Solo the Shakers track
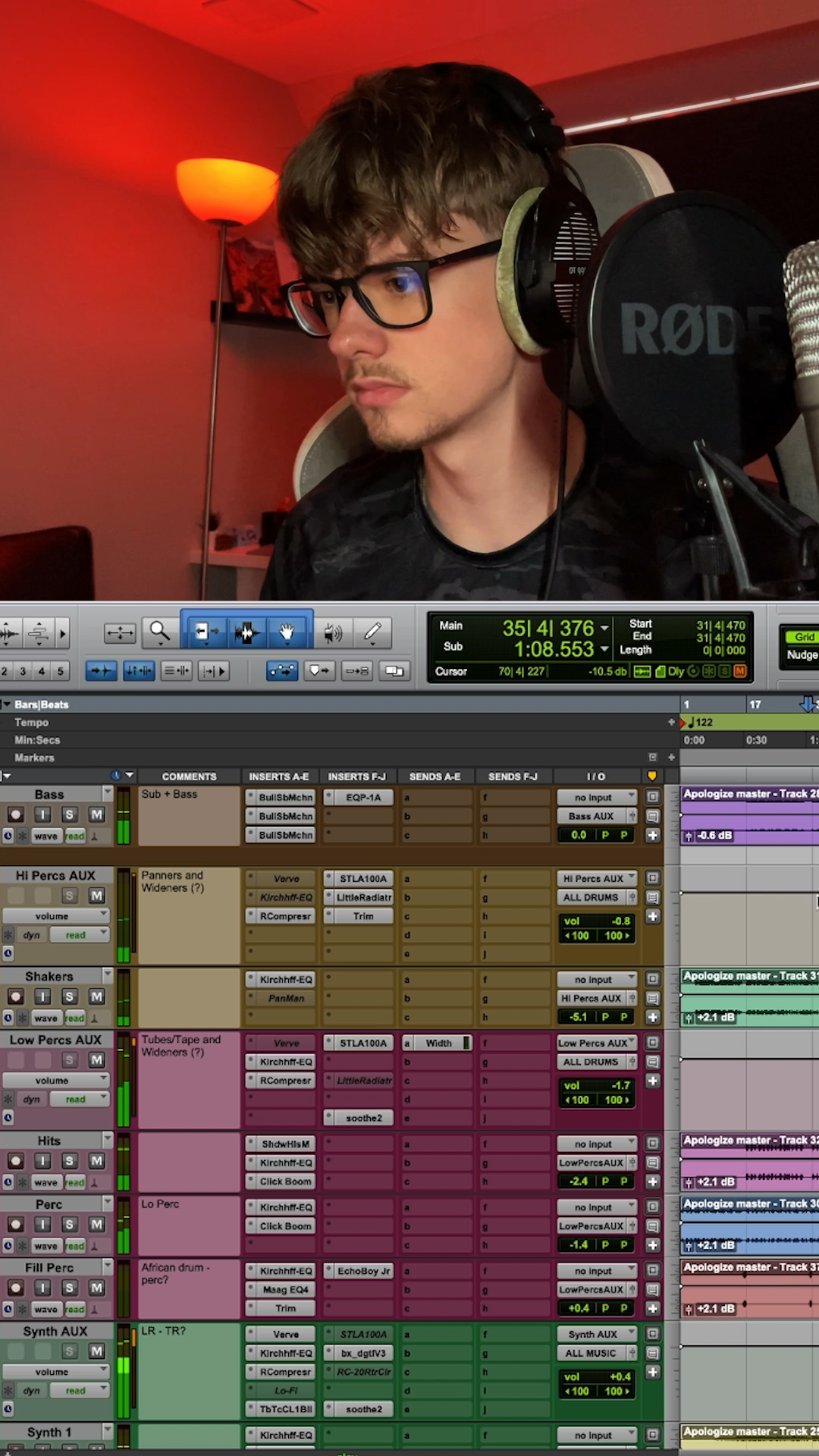 click(x=70, y=996)
